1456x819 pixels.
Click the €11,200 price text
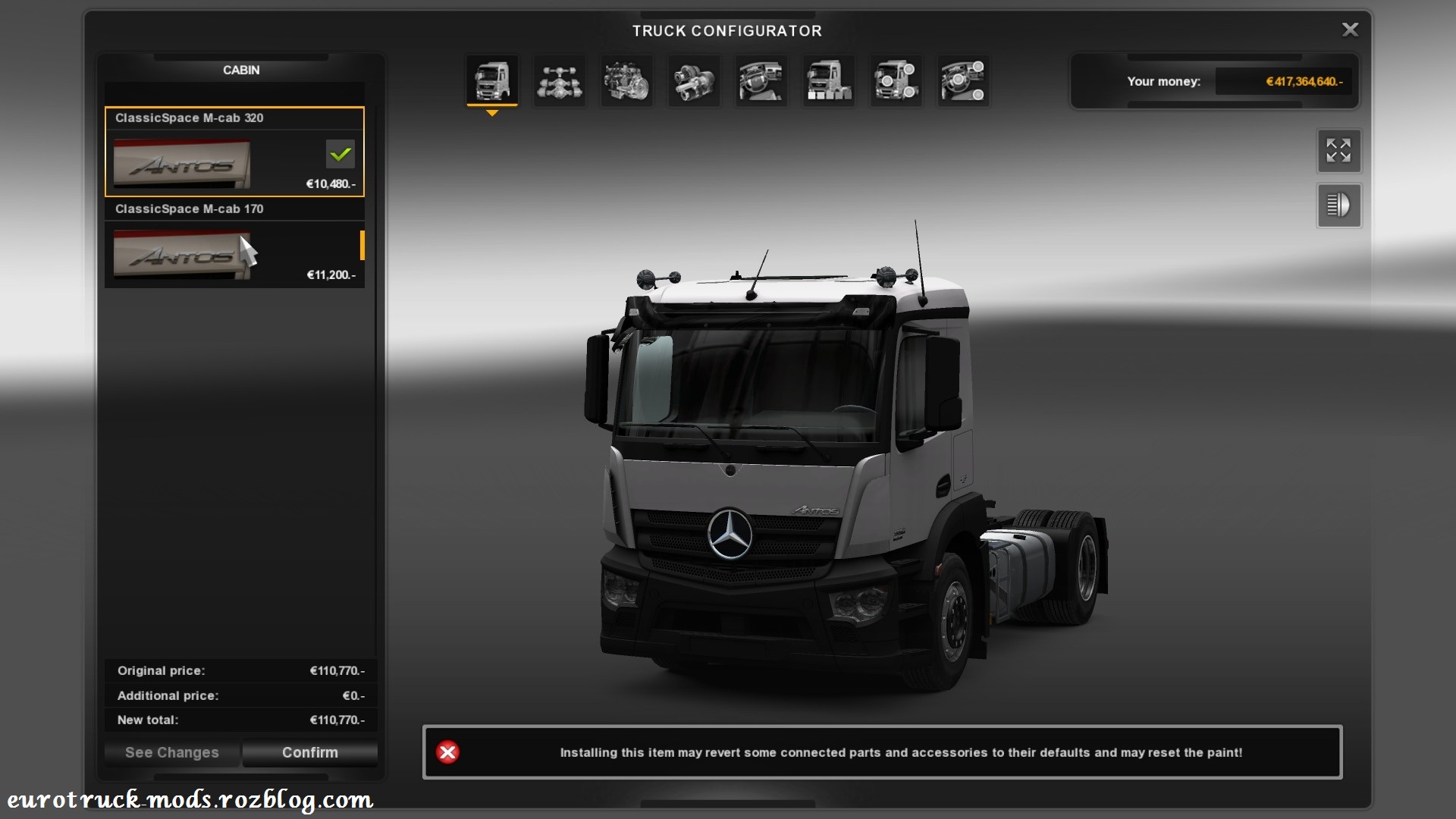pos(331,275)
